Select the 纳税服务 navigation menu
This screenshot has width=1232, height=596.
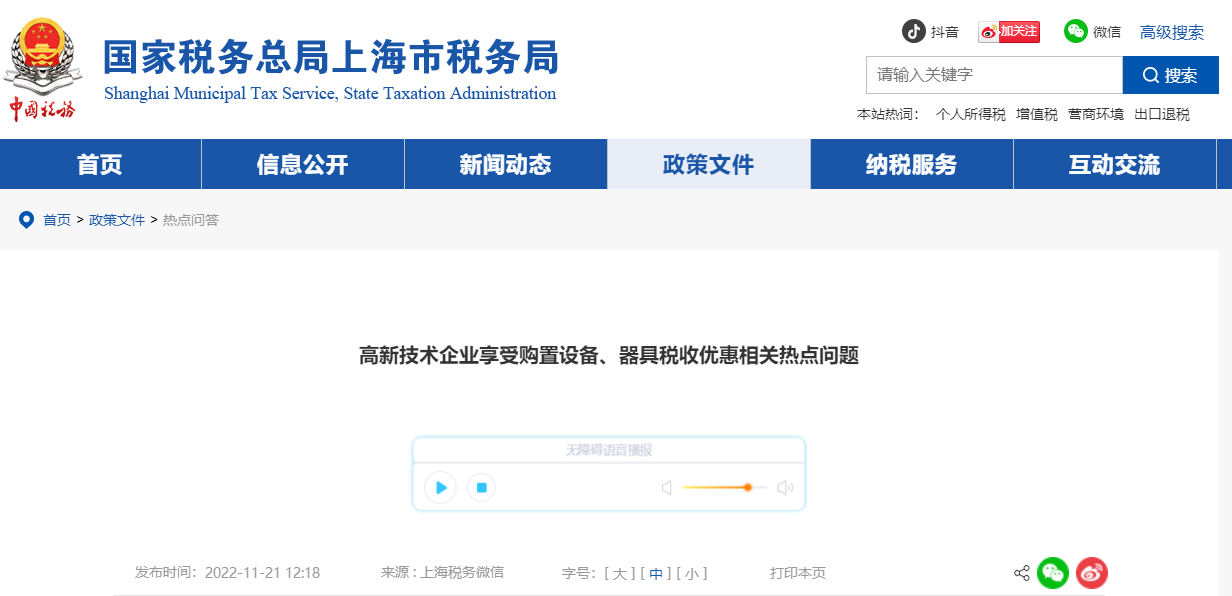point(911,164)
